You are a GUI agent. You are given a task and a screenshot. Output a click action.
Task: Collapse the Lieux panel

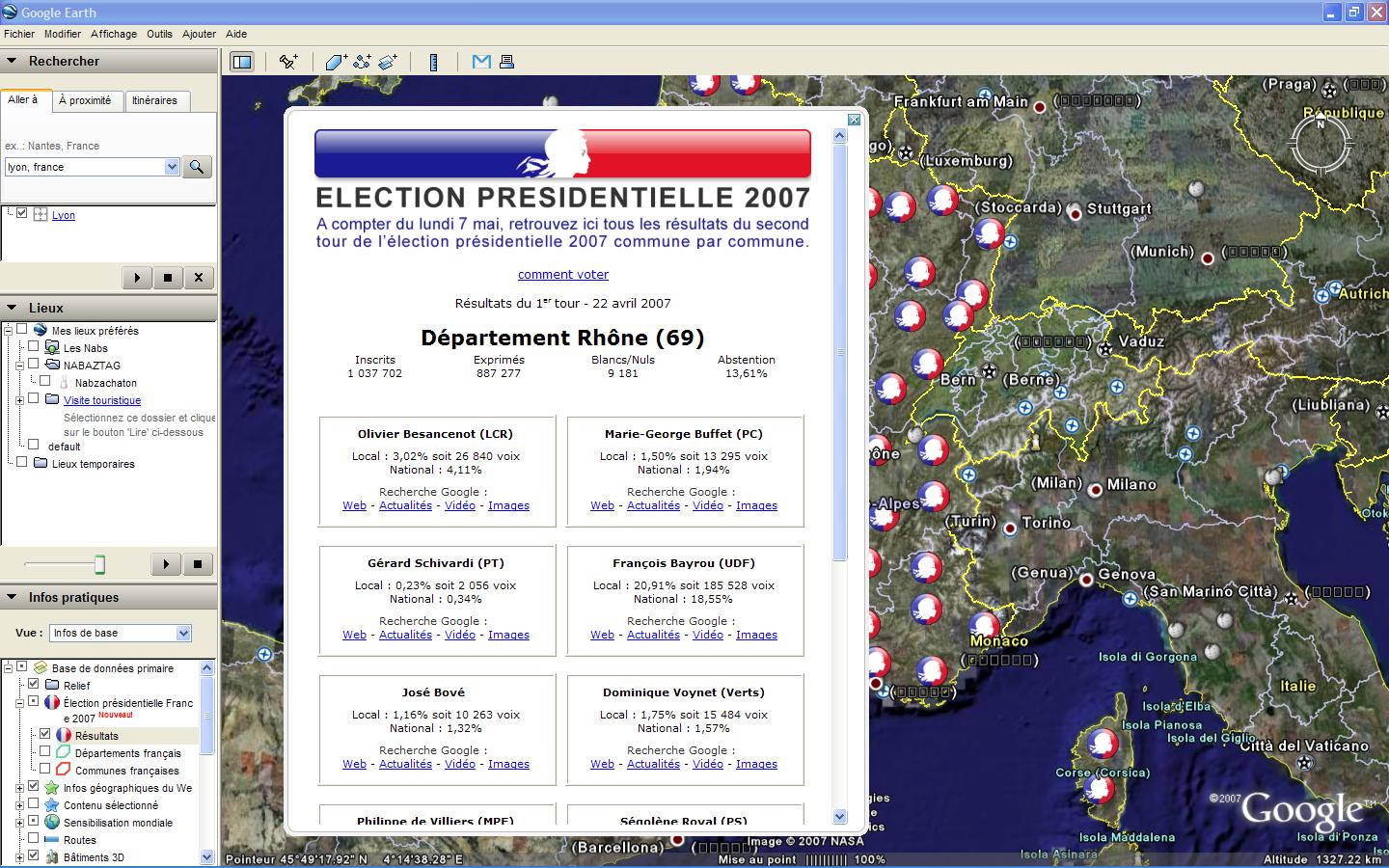click(13, 308)
